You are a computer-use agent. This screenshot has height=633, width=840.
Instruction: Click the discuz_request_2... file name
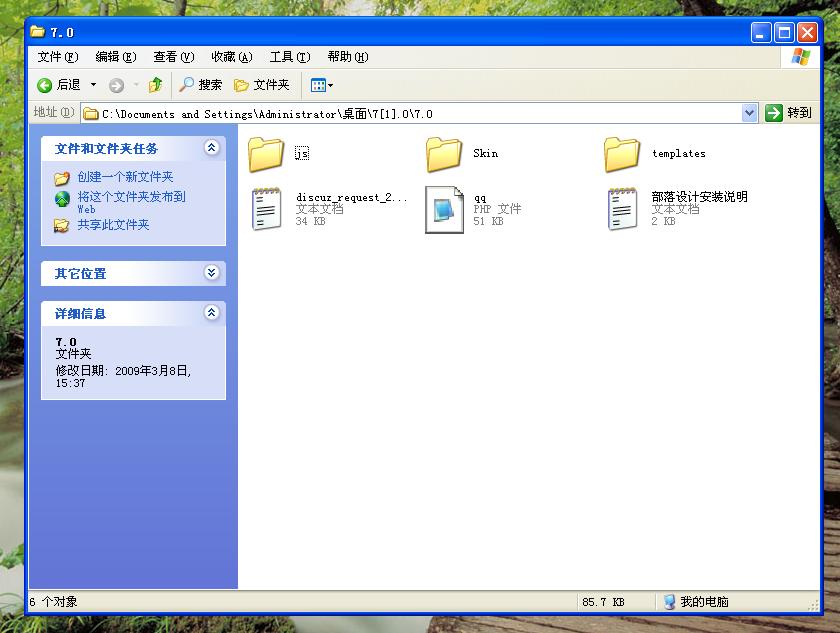[351, 197]
